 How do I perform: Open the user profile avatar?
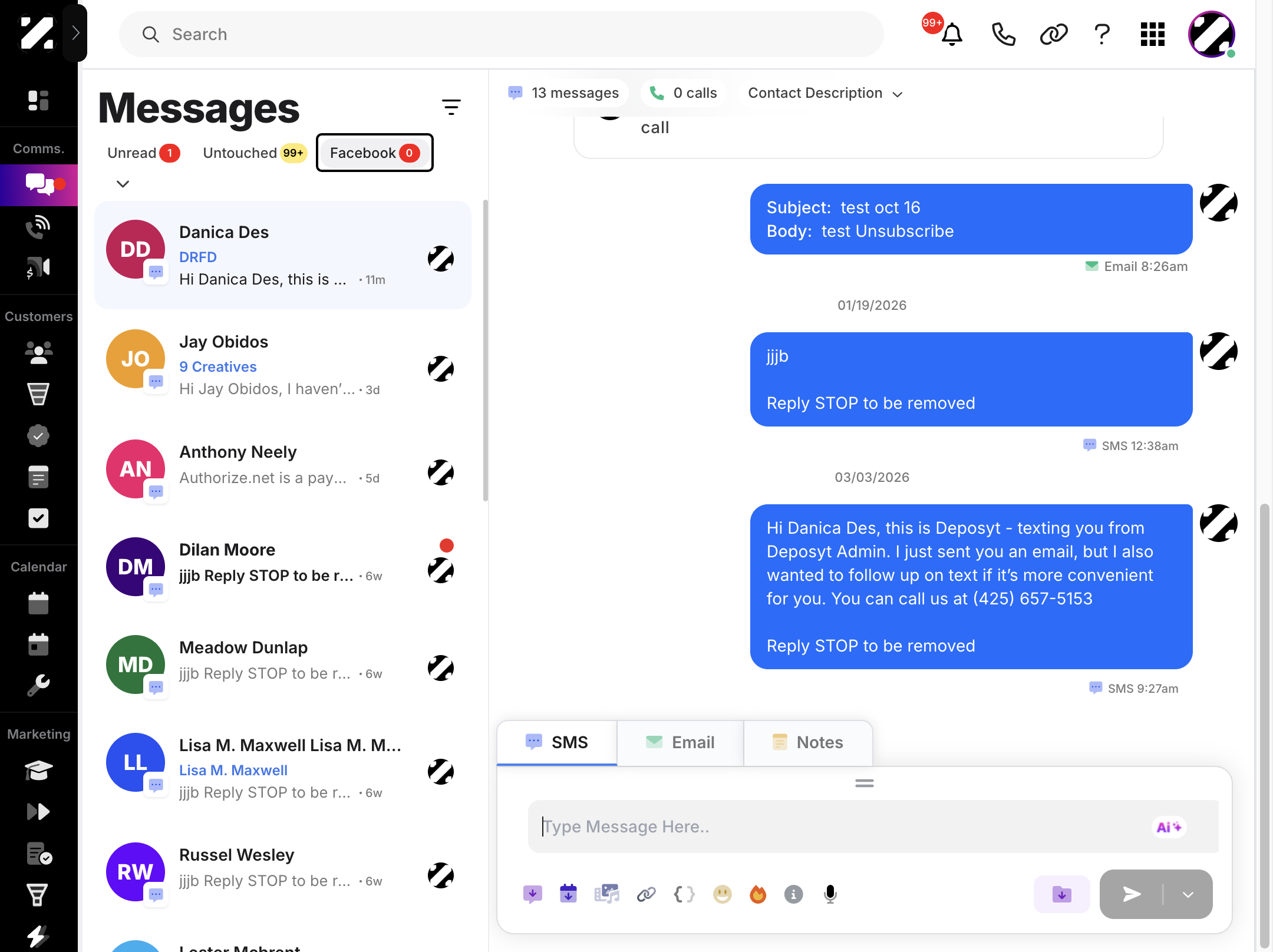click(x=1212, y=34)
